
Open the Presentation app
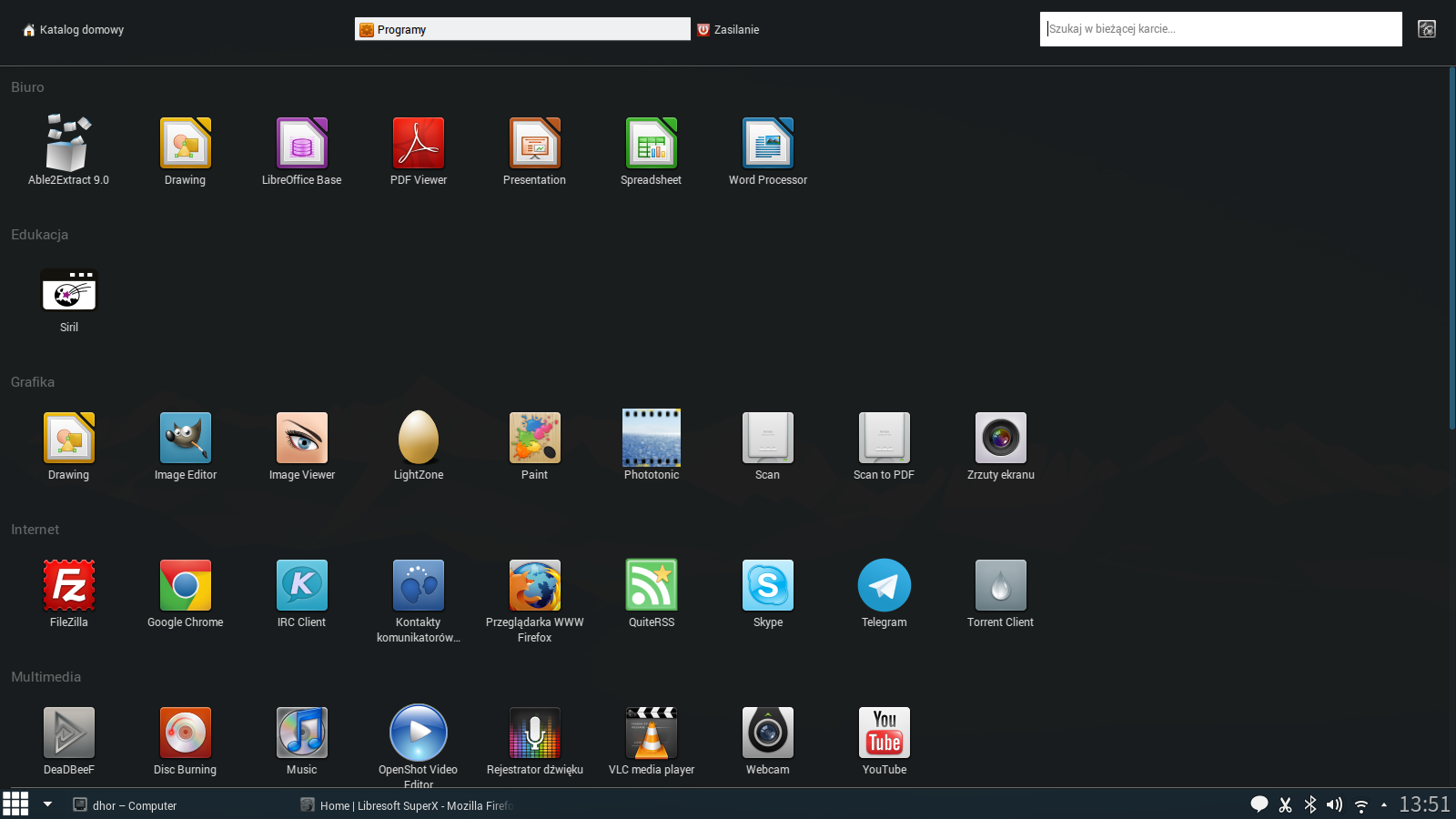[534, 150]
